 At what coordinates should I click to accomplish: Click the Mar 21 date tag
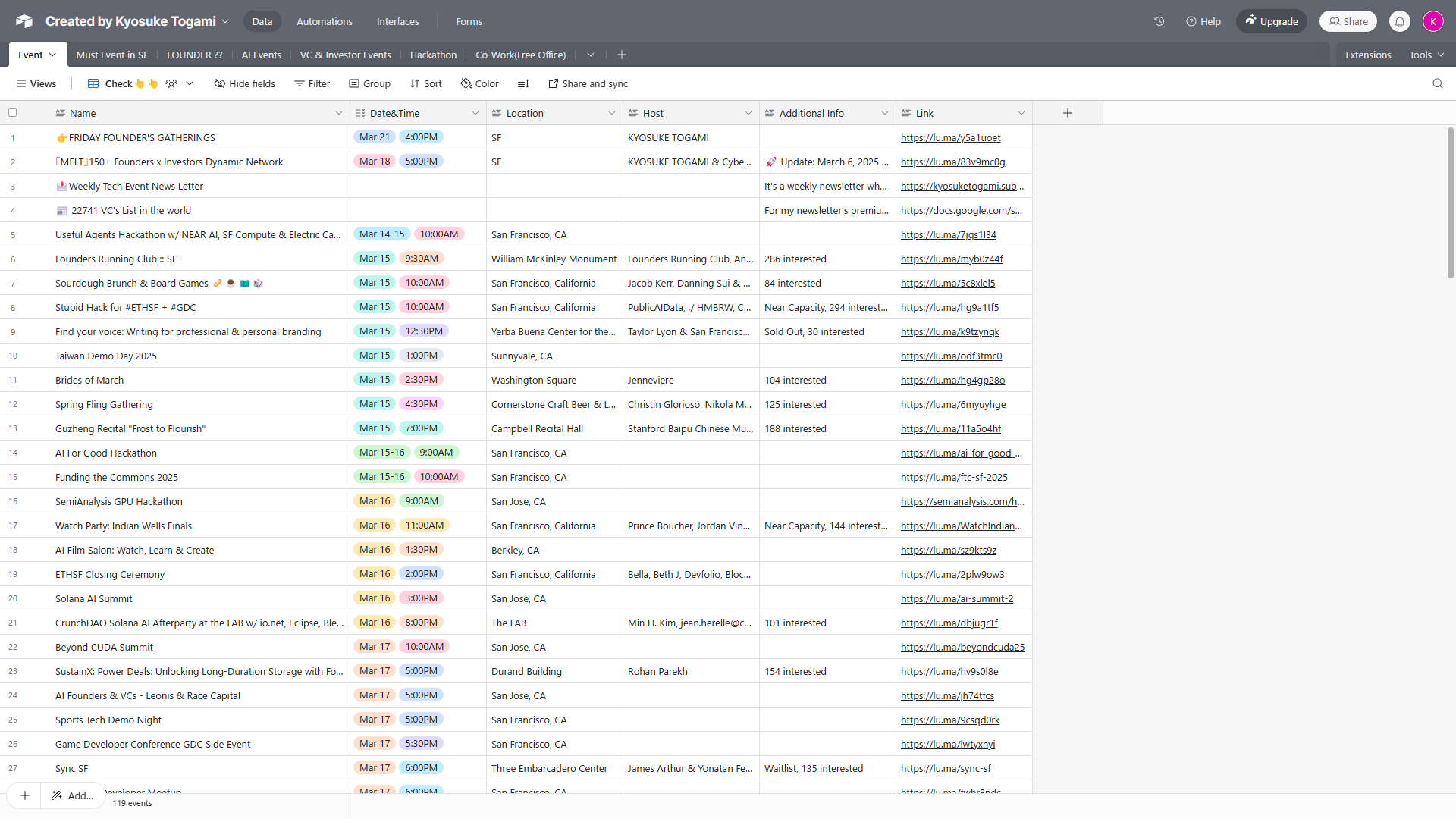tap(375, 137)
